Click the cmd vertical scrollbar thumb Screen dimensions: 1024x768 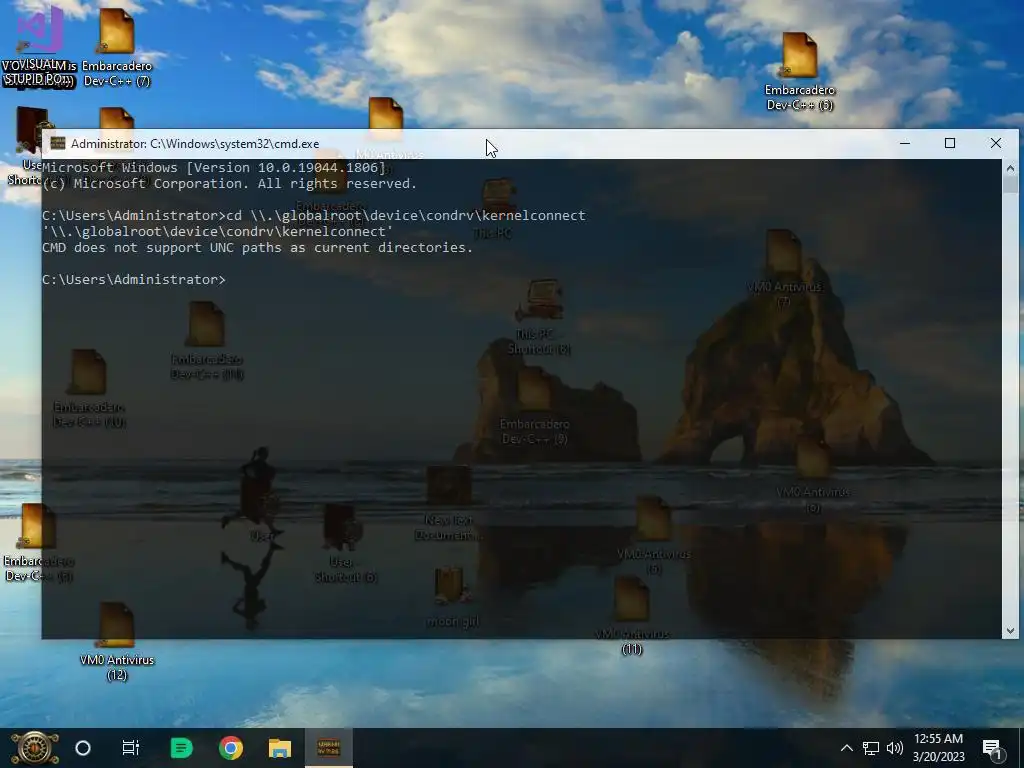tap(1010, 184)
